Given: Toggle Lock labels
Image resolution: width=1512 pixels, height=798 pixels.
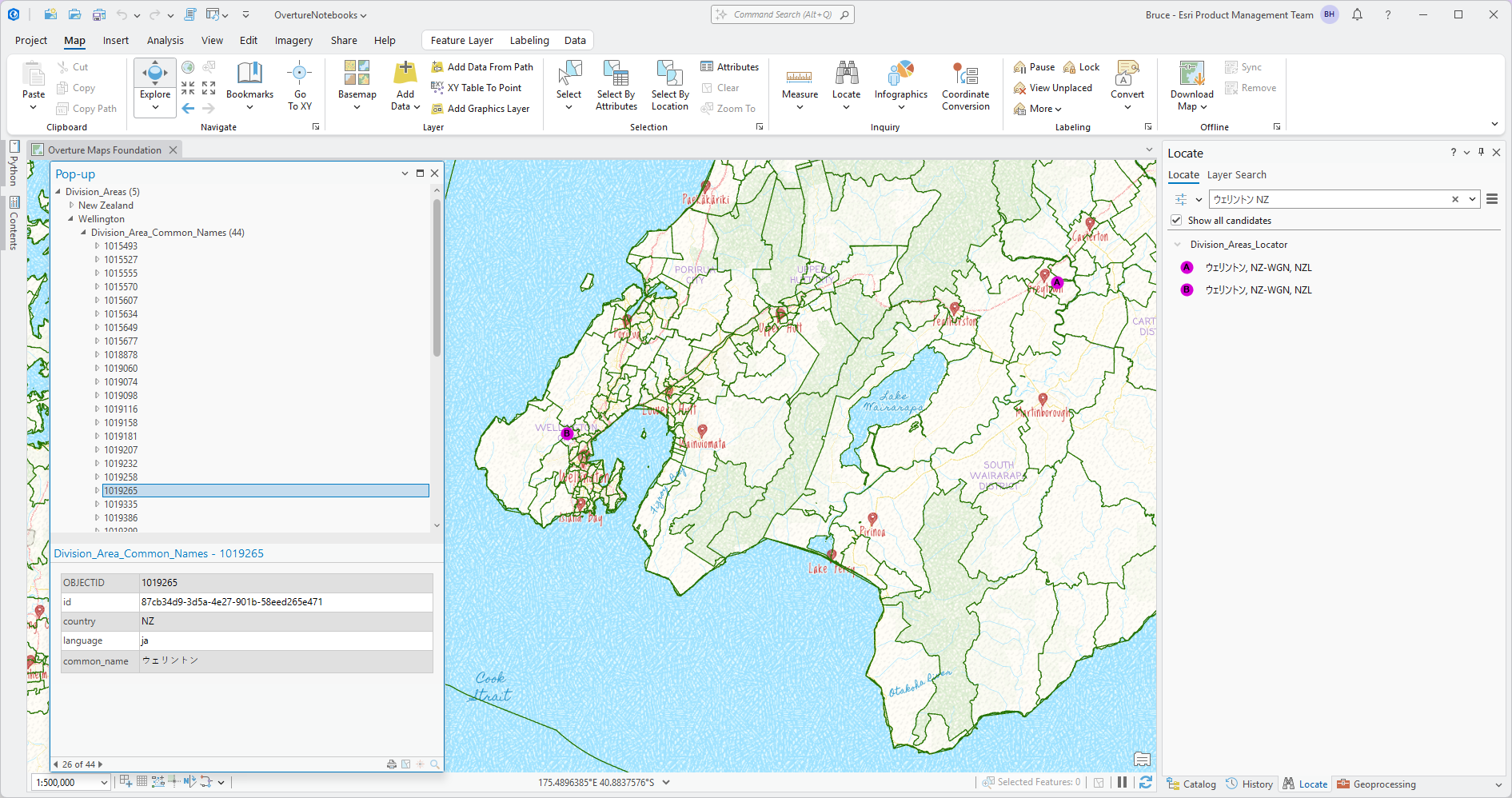Looking at the screenshot, I should tap(1081, 67).
